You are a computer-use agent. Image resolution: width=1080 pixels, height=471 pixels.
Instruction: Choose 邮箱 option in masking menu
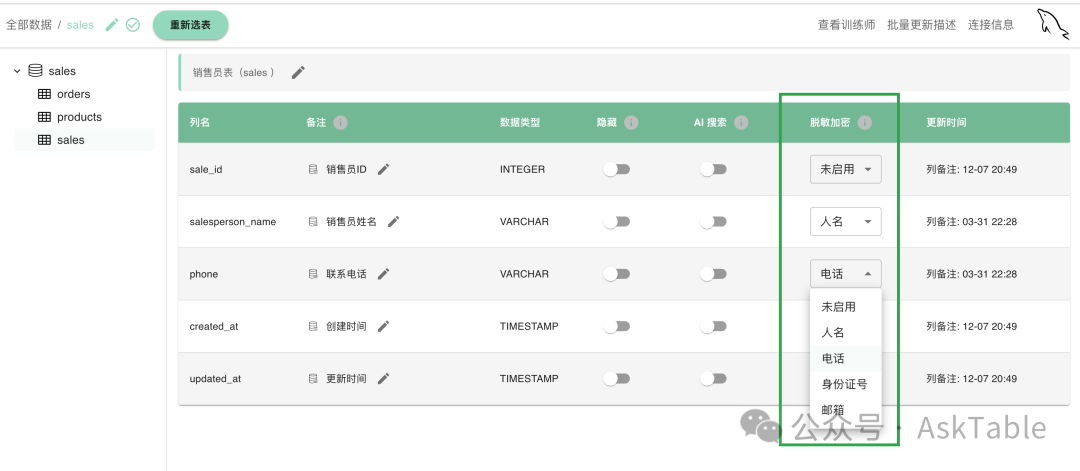(833, 410)
